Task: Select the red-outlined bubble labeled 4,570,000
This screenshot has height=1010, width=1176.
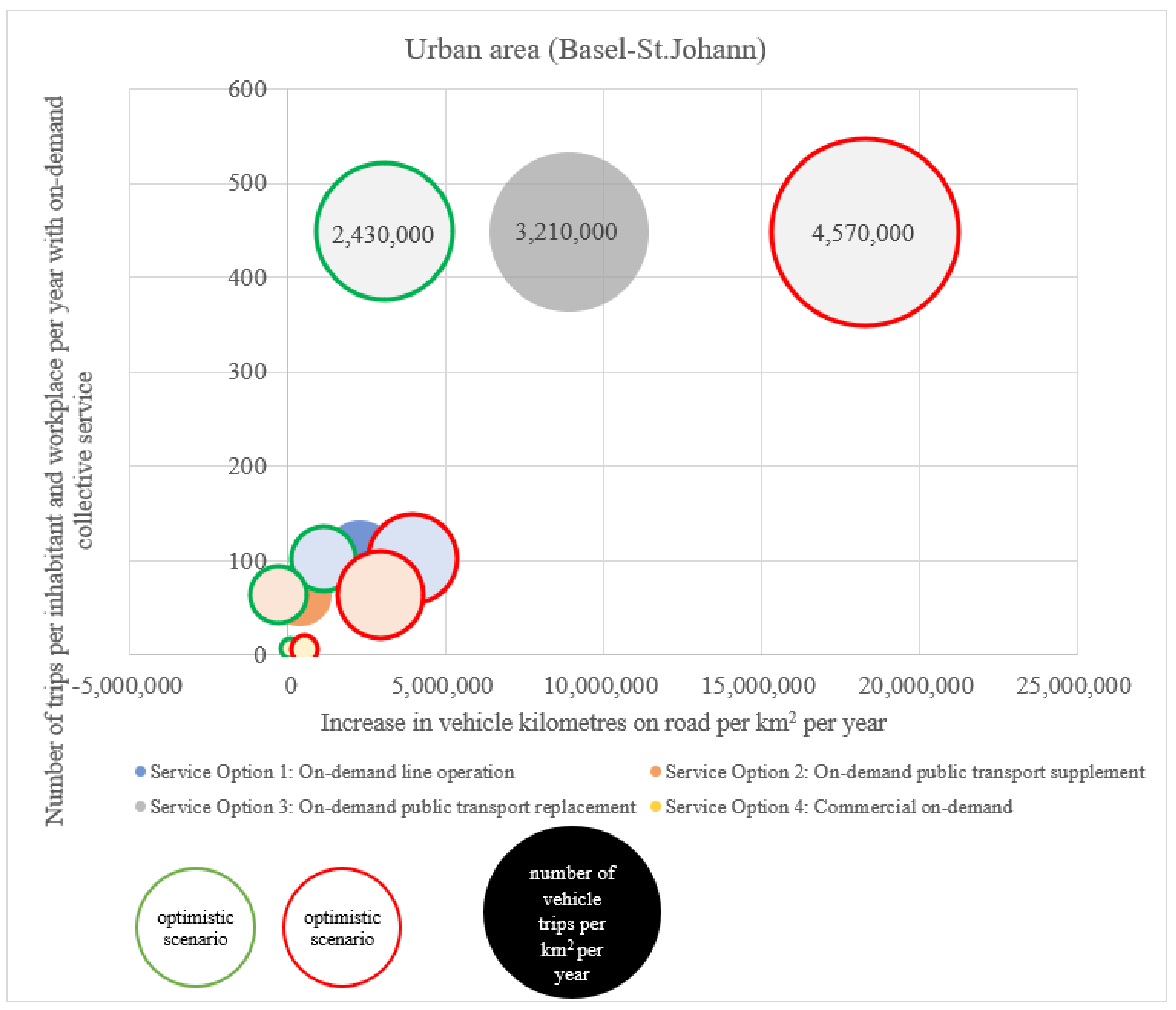Action: 864,232
